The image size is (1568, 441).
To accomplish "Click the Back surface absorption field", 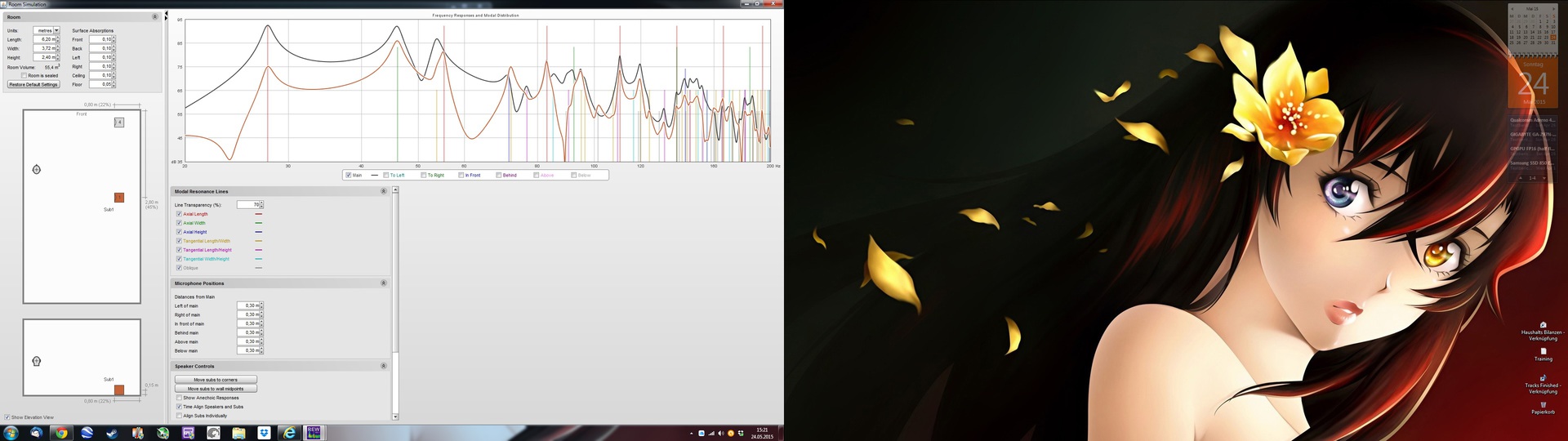I will click(100, 48).
